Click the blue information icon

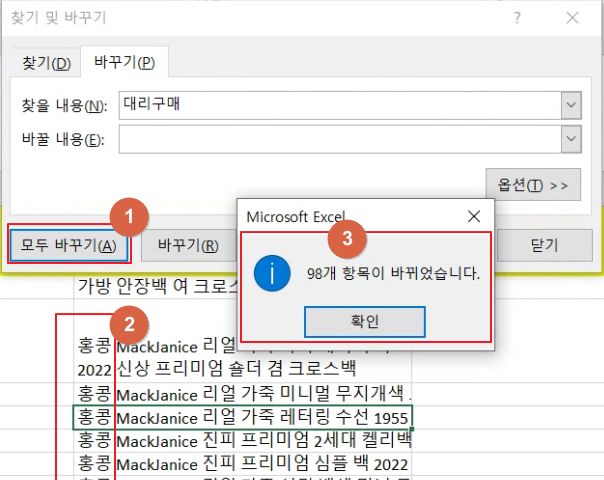pyautogui.click(x=272, y=274)
